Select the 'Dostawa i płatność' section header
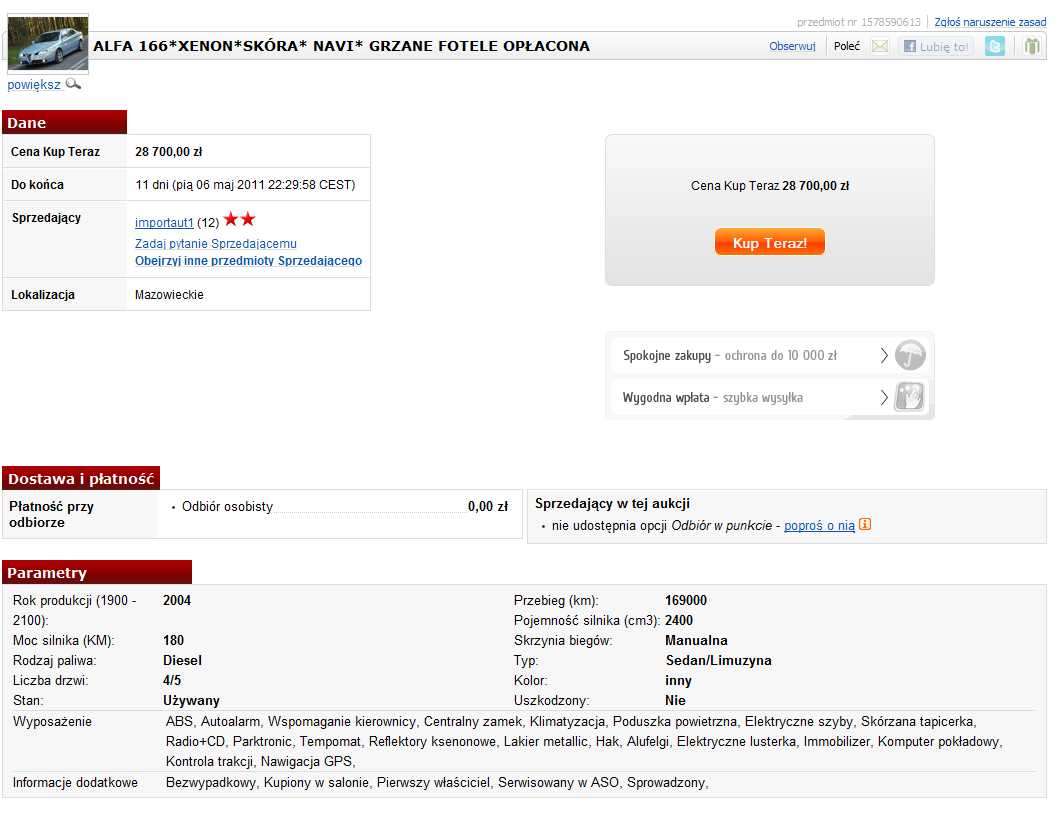Image resolution: width=1058 pixels, height=817 pixels. [81, 478]
